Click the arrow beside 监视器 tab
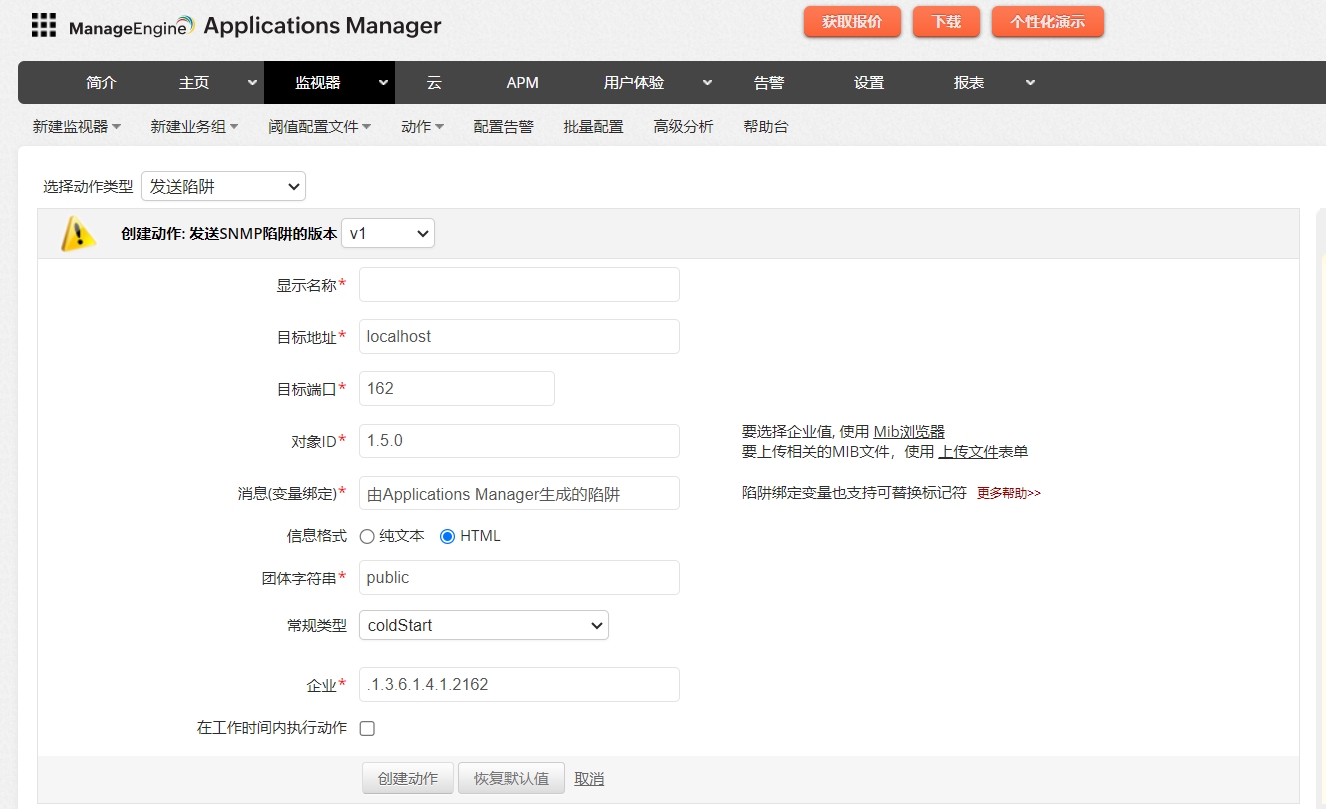This screenshot has height=809, width=1326. coord(383,83)
